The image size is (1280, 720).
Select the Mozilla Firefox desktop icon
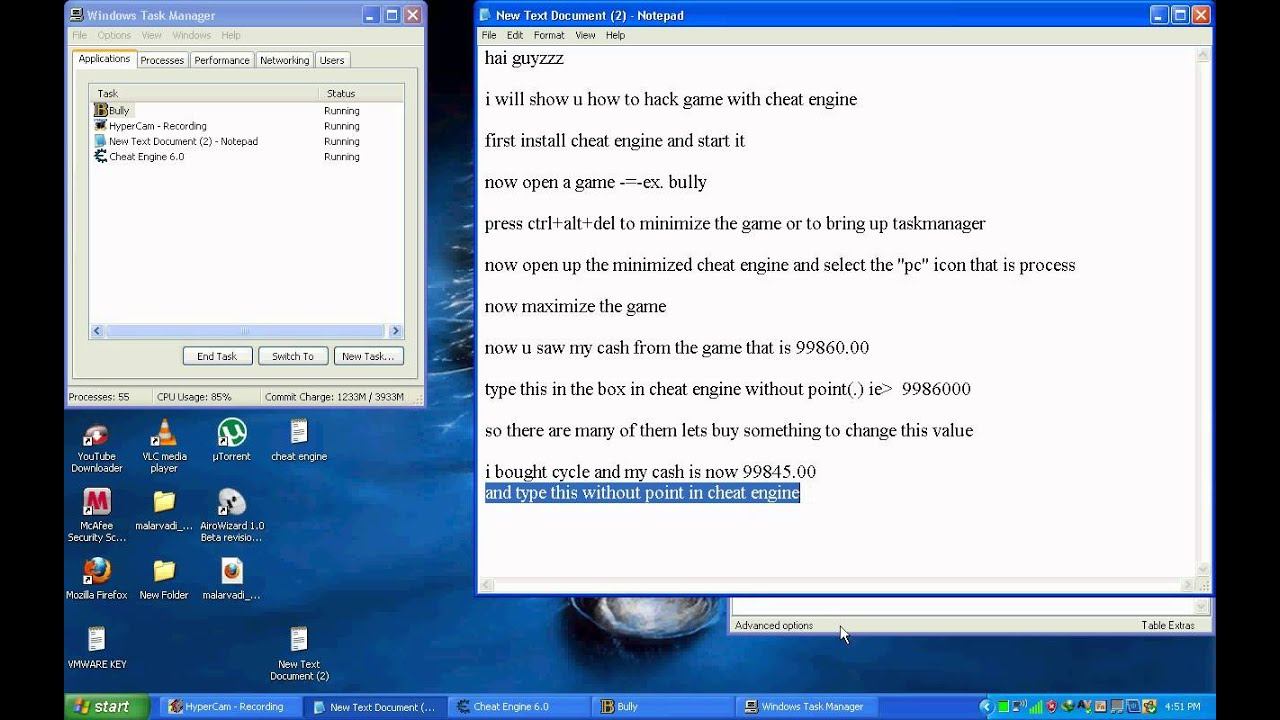pos(97,571)
